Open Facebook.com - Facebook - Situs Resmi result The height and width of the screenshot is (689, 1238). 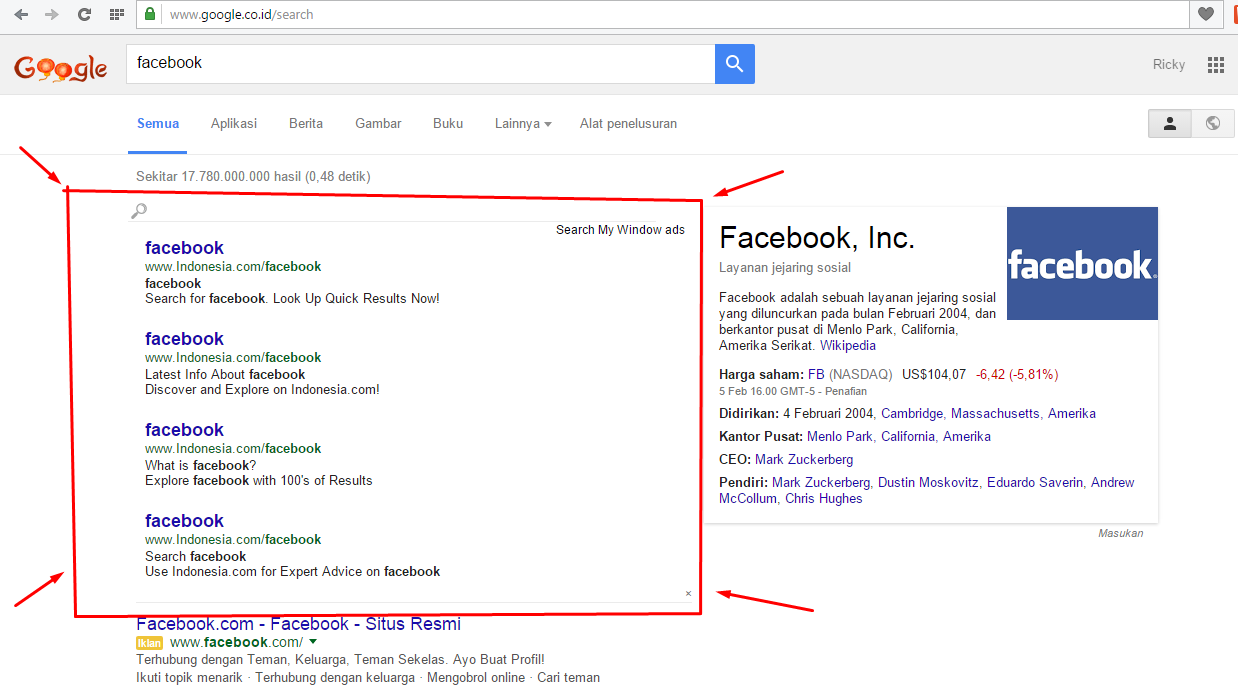[x=298, y=624]
